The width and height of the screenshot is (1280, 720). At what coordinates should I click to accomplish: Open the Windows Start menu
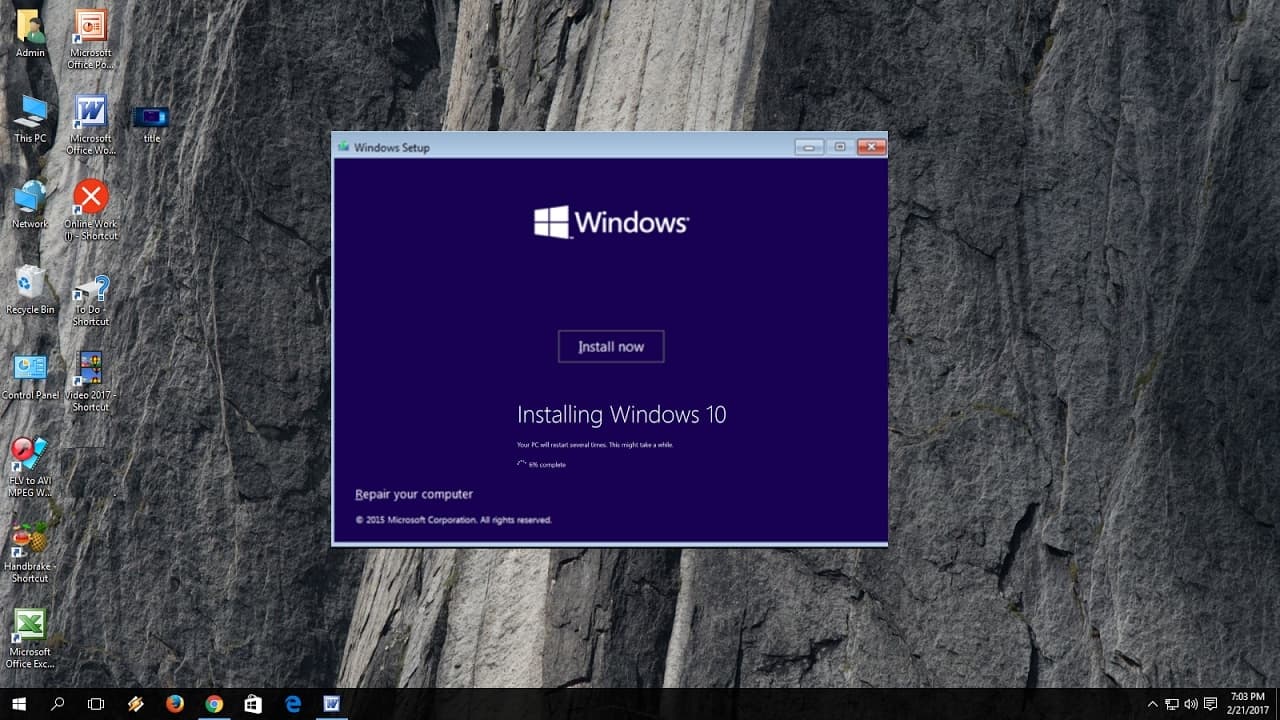coord(19,704)
